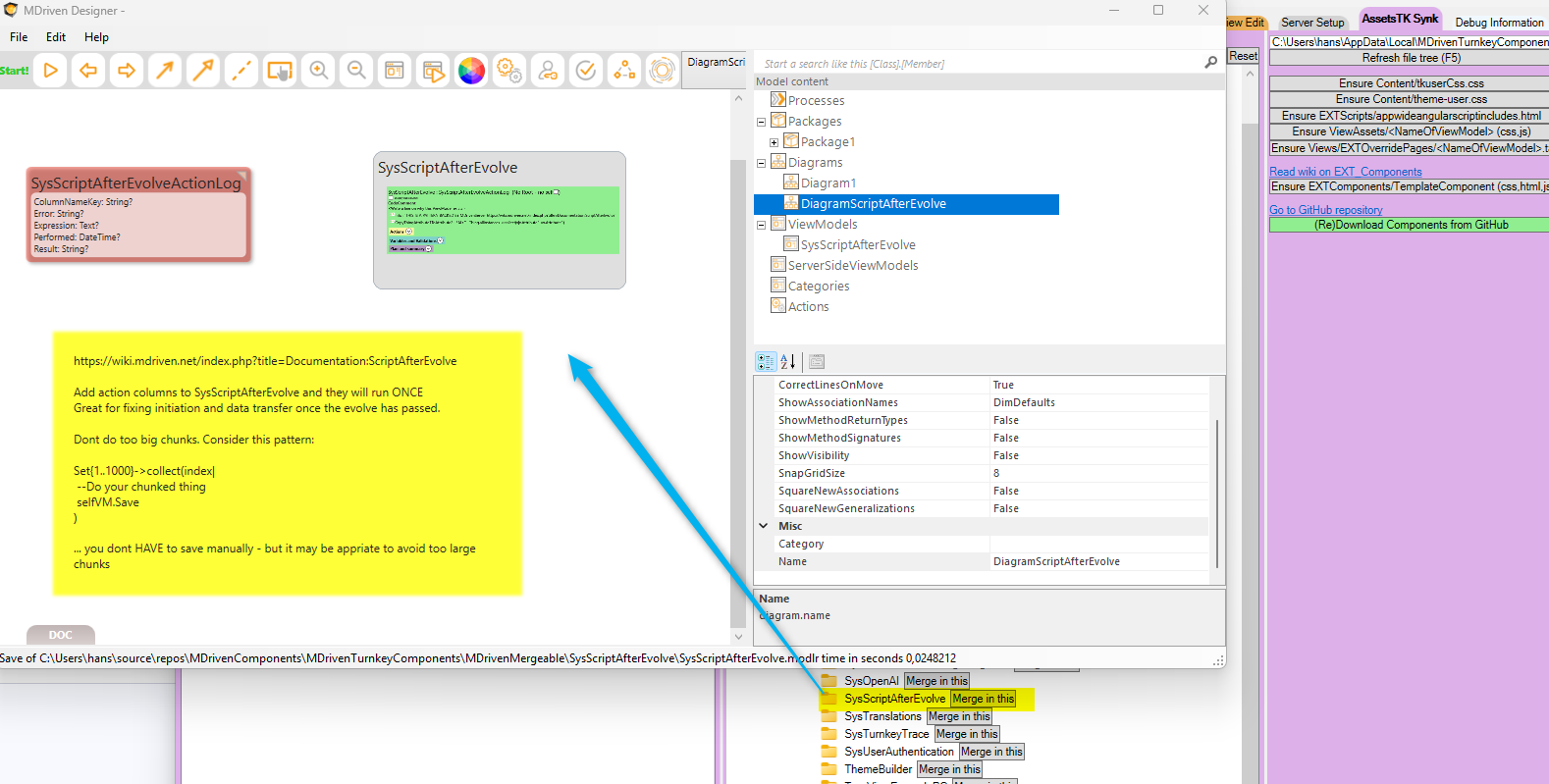Image resolution: width=1549 pixels, height=784 pixels.
Task: Click the forward arrow navigation icon
Action: (127, 71)
